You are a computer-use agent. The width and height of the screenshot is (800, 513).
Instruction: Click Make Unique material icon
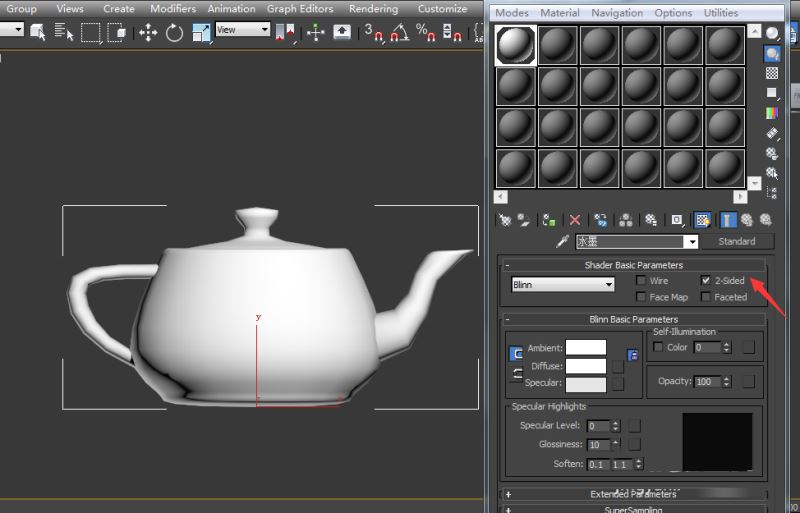(x=626, y=220)
